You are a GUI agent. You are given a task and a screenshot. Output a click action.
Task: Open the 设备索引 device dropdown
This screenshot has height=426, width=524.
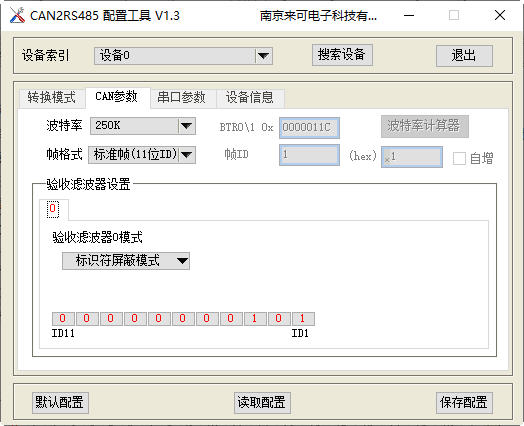(x=183, y=56)
